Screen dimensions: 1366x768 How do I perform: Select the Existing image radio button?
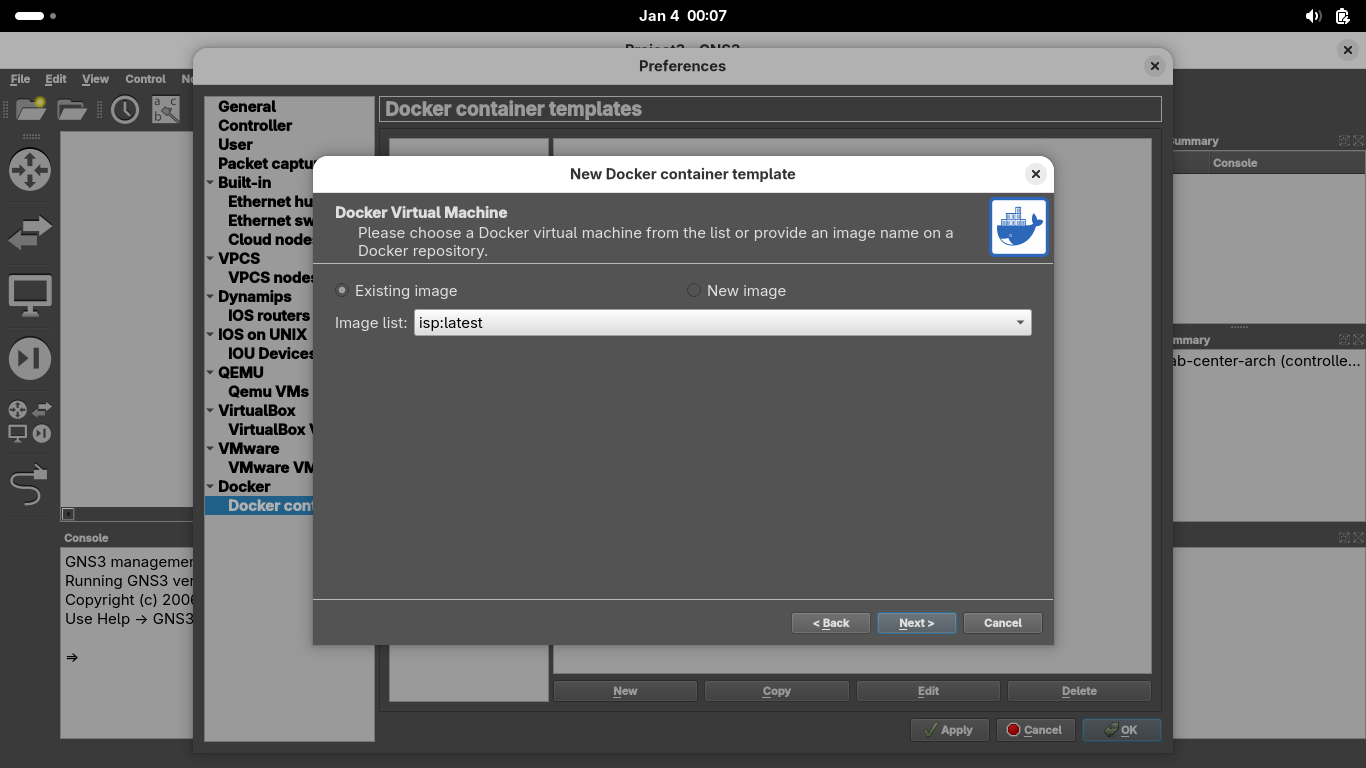342,291
